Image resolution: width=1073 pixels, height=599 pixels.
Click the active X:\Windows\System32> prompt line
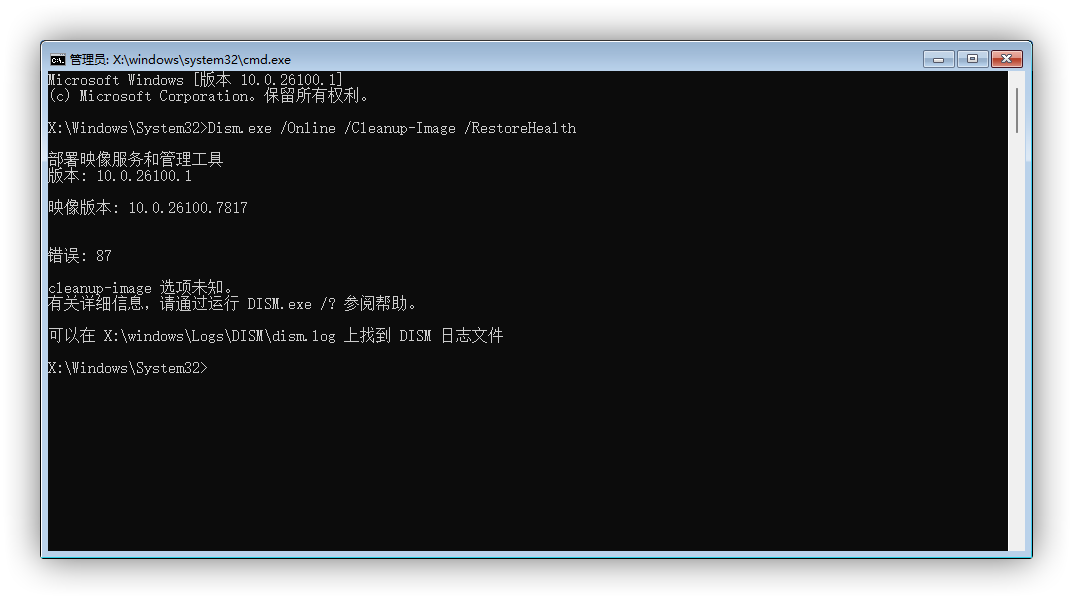(128, 367)
